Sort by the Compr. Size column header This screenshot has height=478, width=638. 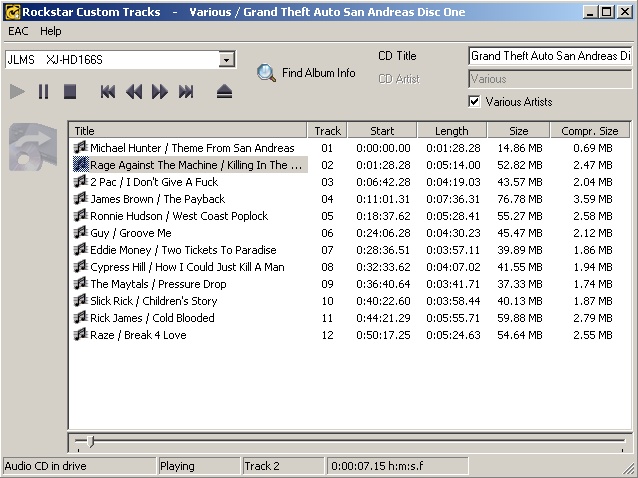click(x=590, y=131)
